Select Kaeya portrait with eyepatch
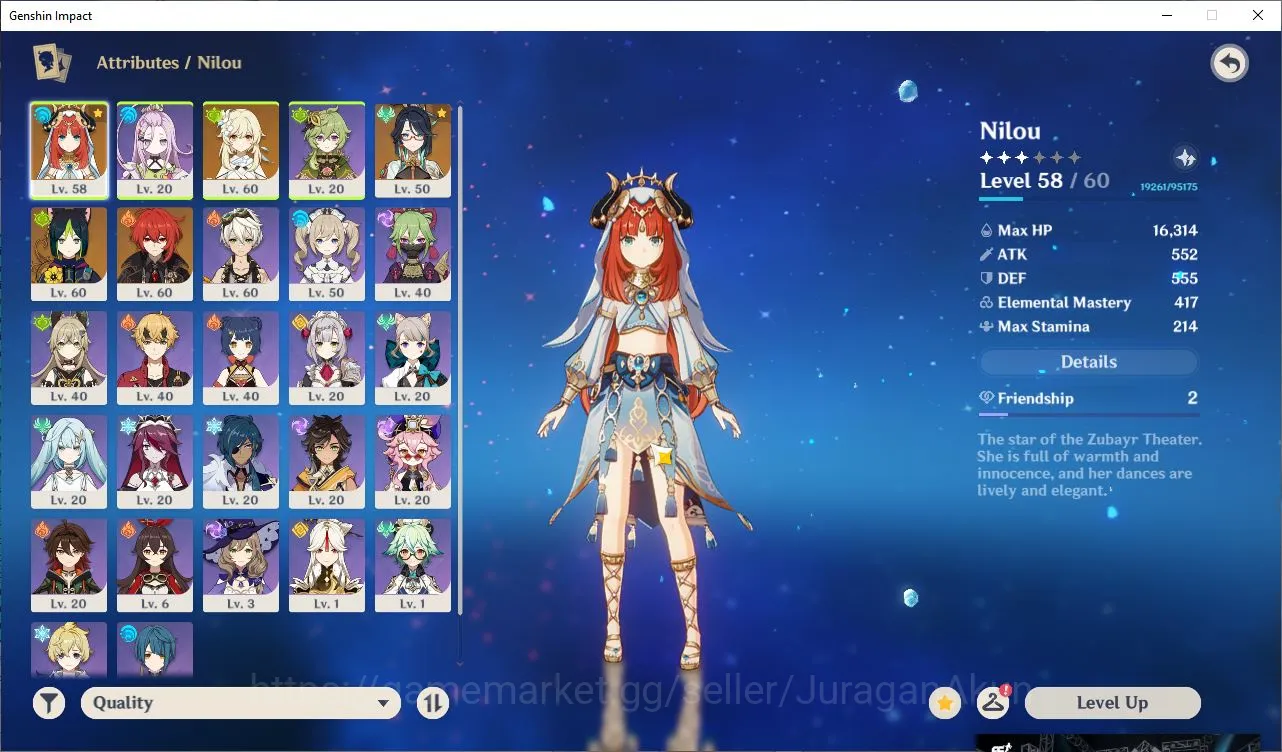Image resolution: width=1282 pixels, height=752 pixels. [x=241, y=462]
